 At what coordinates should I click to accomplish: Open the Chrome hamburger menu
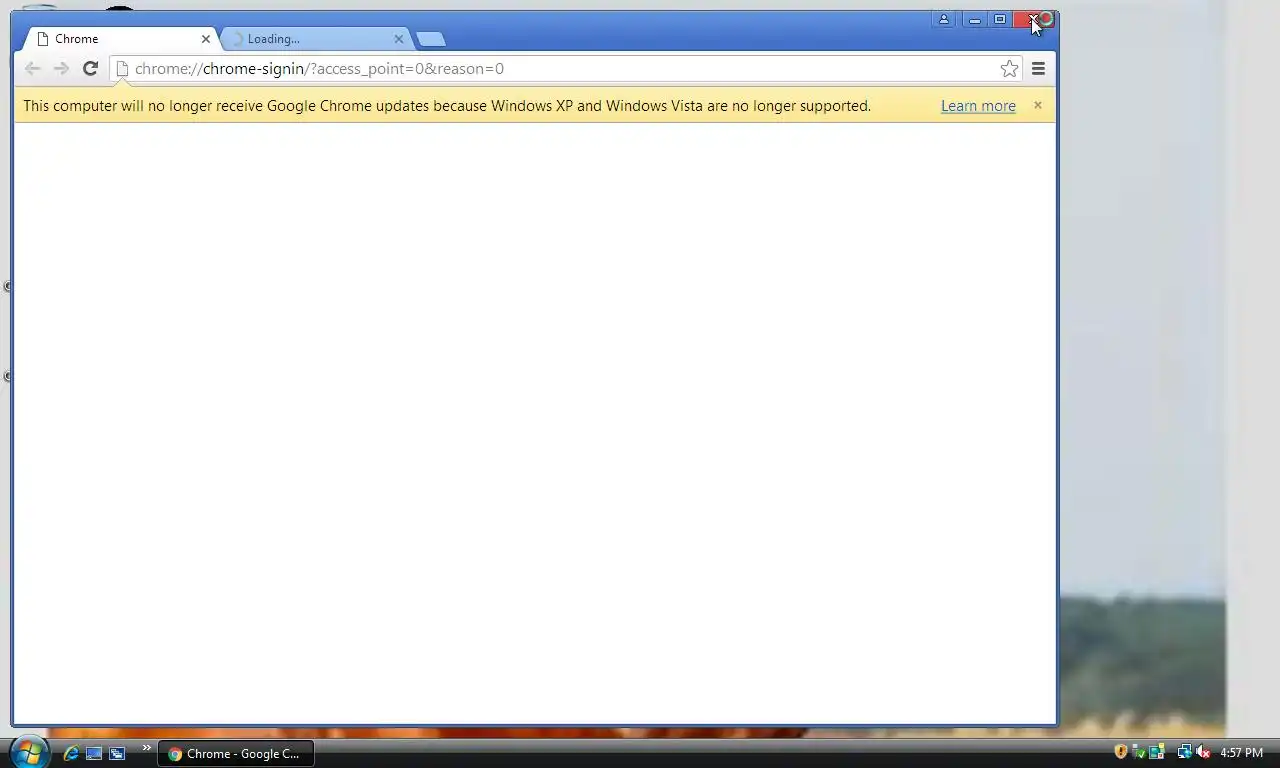pos(1038,68)
